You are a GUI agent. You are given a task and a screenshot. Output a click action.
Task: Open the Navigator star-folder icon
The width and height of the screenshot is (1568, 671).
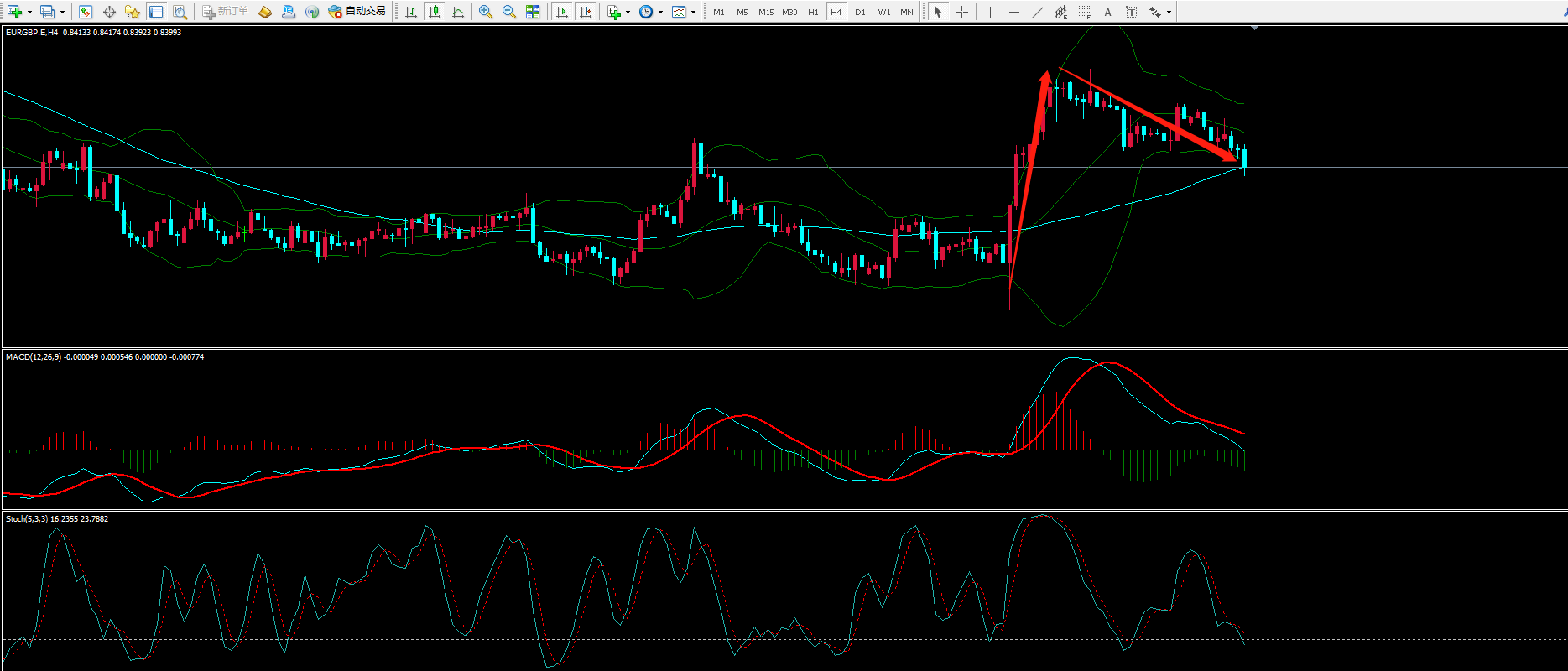[132, 12]
